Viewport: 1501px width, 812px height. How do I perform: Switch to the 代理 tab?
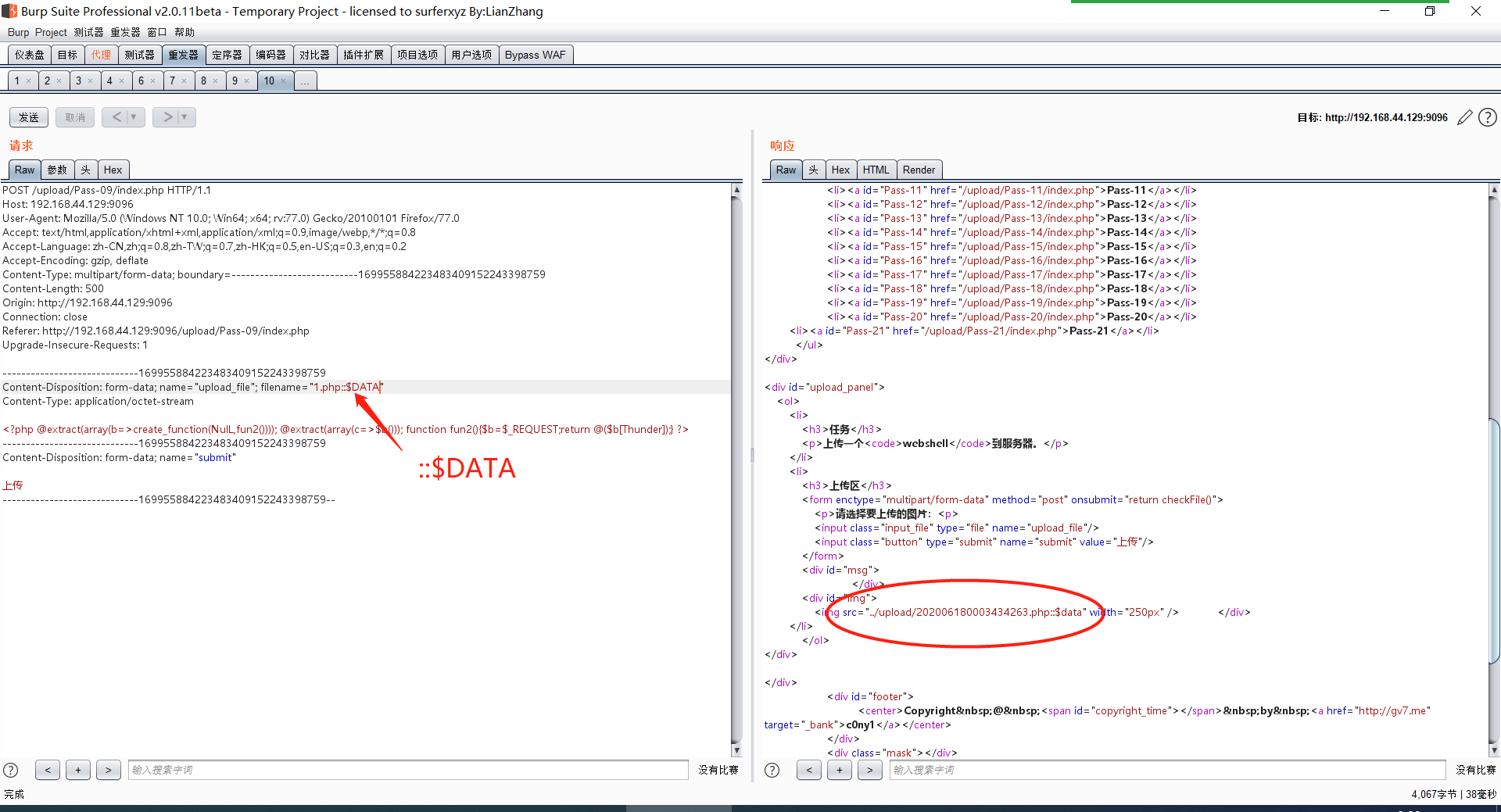102,55
